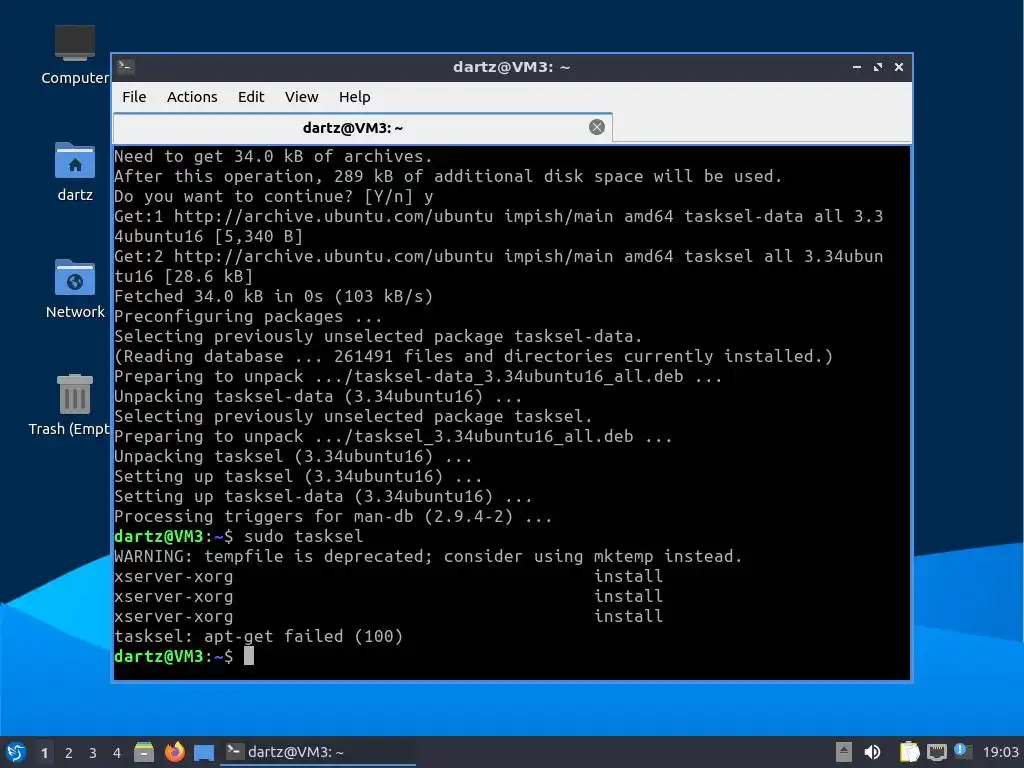Select the Network desktop icon
This screenshot has width=1024, height=768.
[x=74, y=289]
